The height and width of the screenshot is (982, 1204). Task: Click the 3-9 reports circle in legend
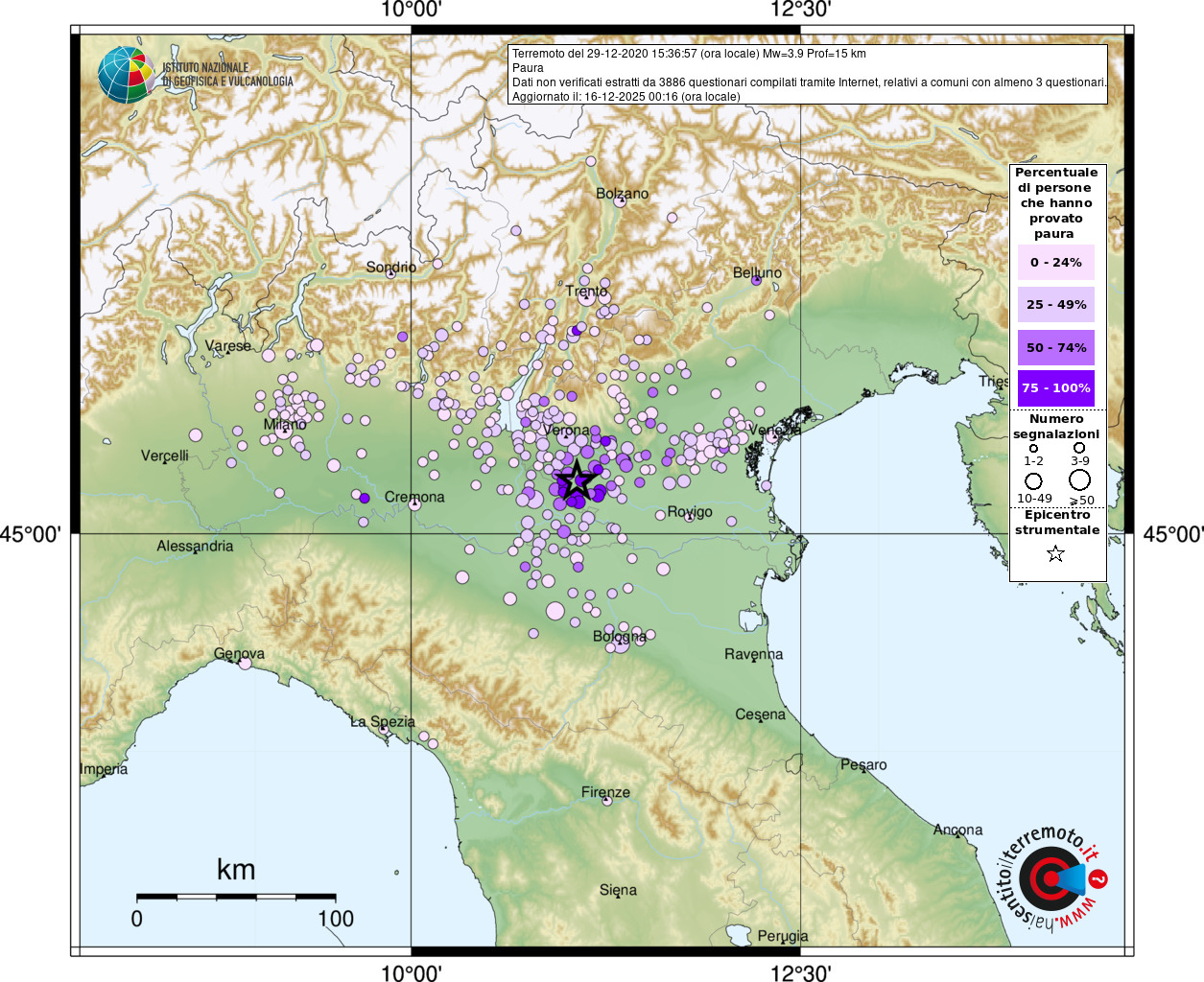pos(1079,448)
